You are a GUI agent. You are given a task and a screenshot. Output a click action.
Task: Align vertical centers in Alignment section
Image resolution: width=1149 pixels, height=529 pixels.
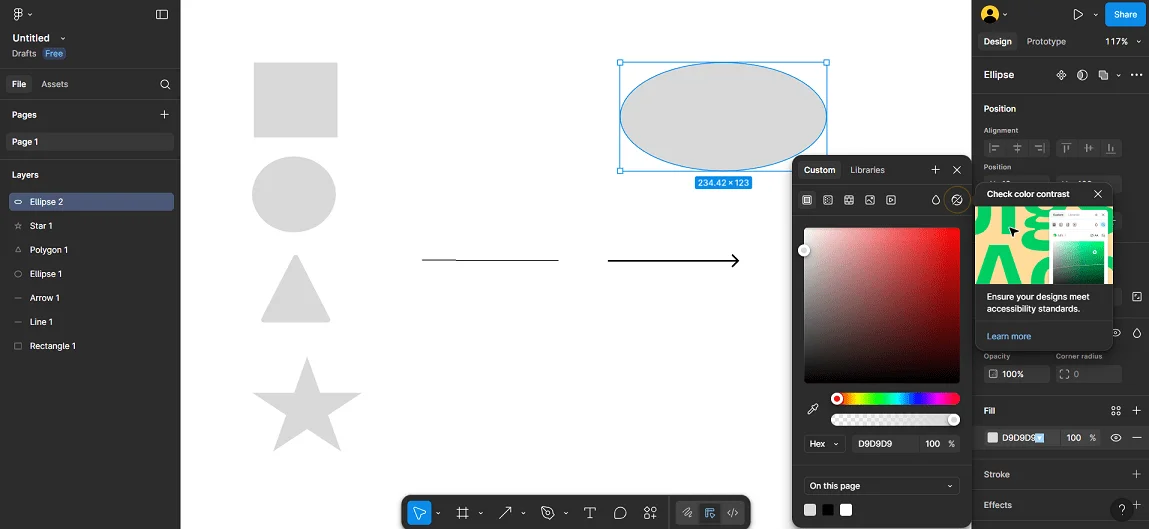click(1089, 148)
